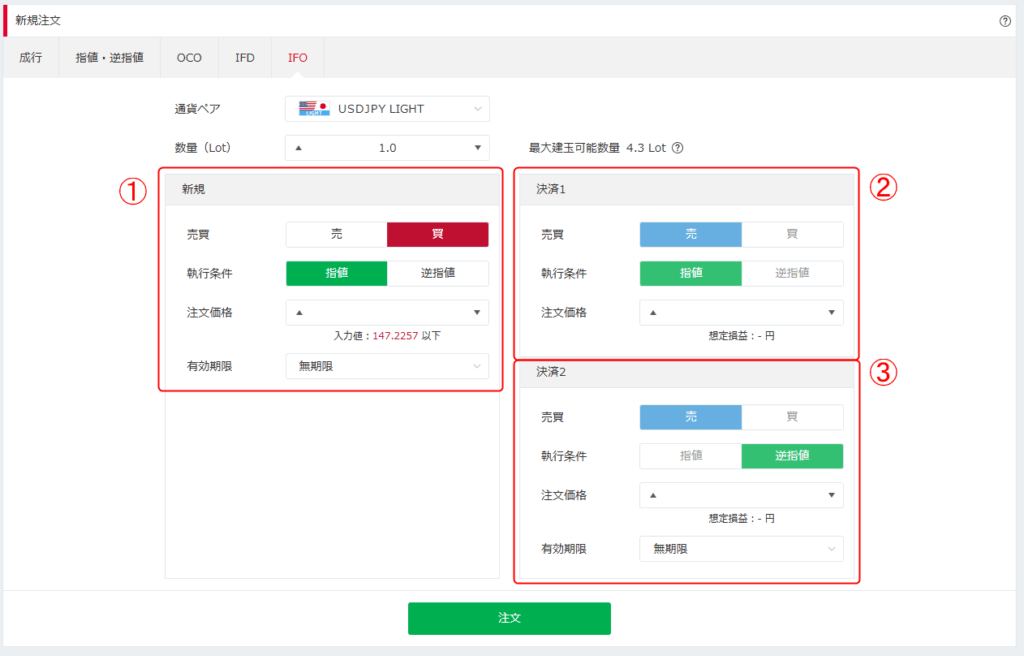The height and width of the screenshot is (656, 1024).
Task: Lower 新規 注文価格 with the down arrow
Action: pyautogui.click(x=477, y=313)
